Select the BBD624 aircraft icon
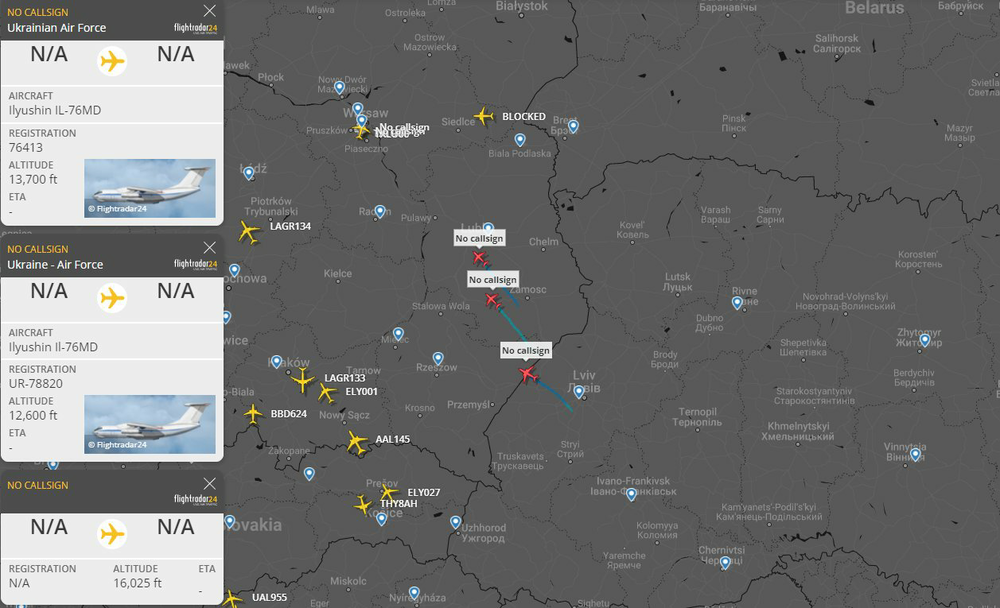Viewport: 1000px width, 608px height. point(254,413)
